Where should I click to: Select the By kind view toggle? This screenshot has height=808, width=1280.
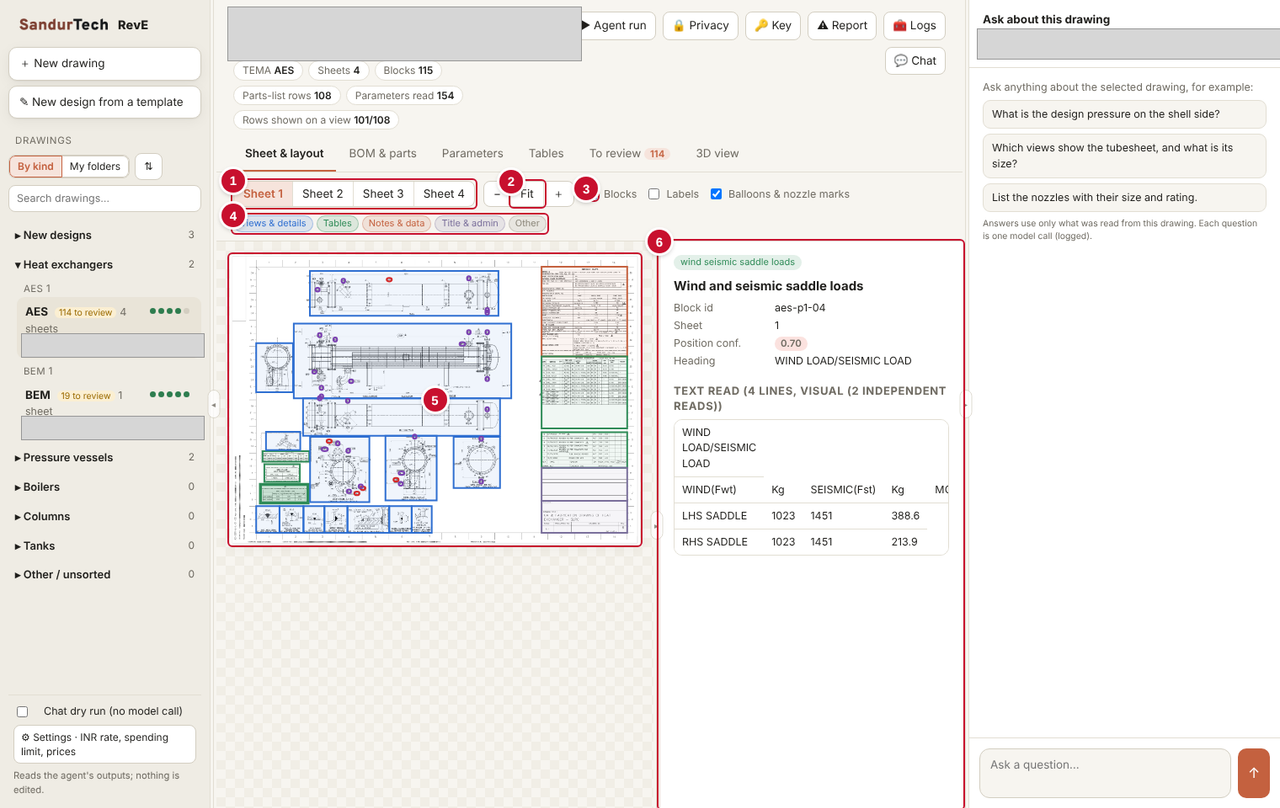(x=36, y=166)
